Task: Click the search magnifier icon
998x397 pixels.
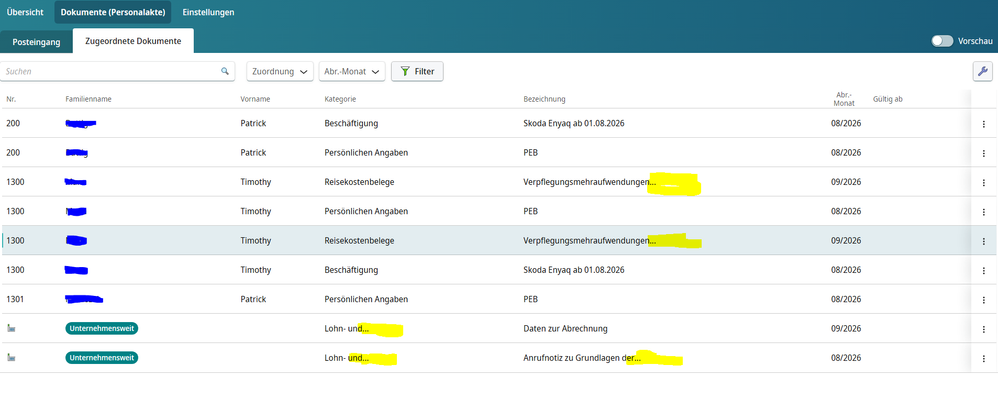Action: click(225, 71)
